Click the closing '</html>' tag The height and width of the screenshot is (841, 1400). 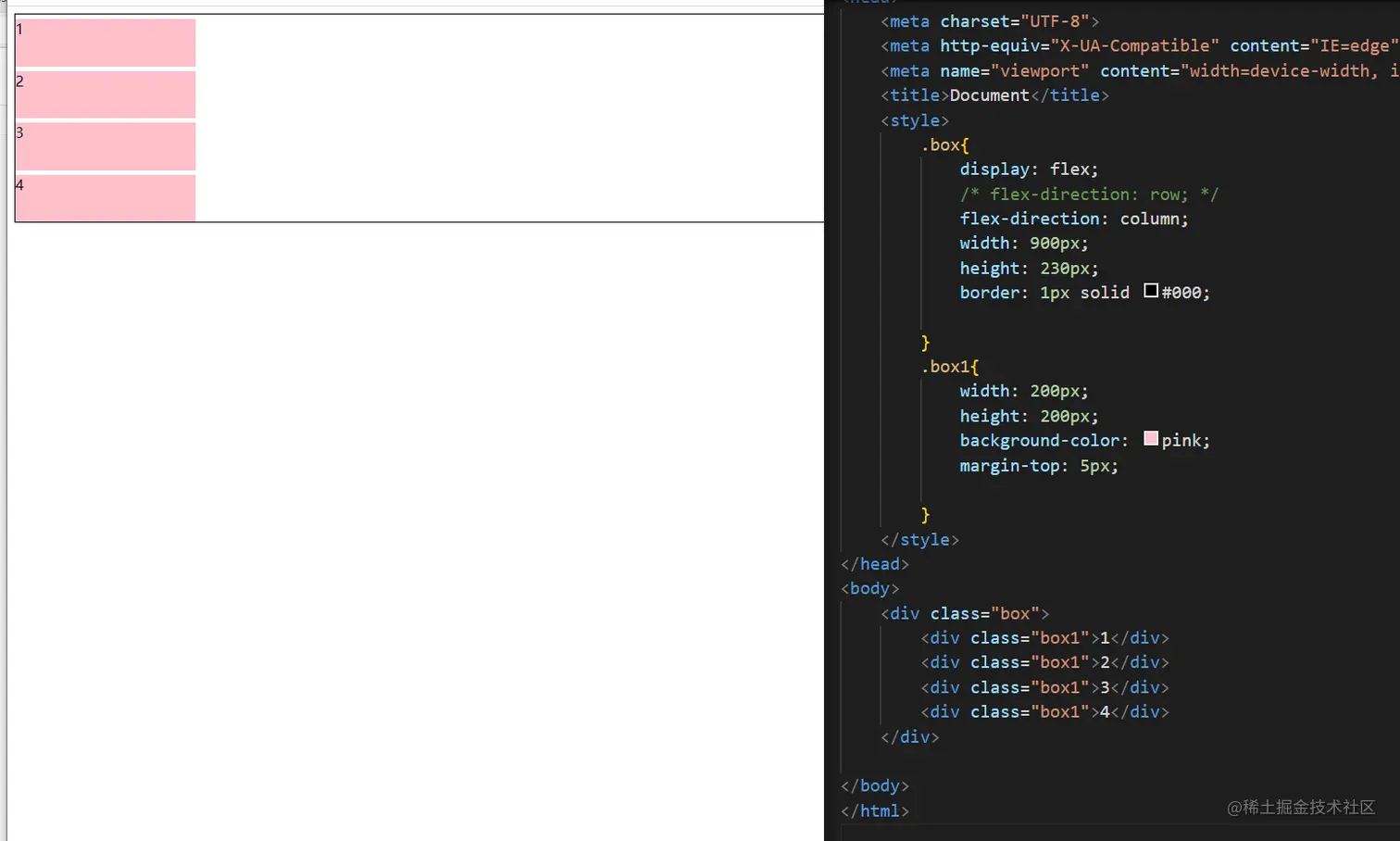coord(875,811)
